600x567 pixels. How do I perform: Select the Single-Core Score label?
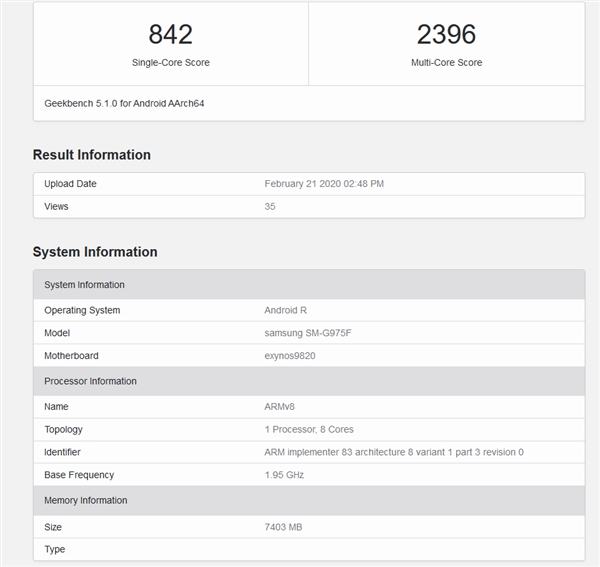170,63
